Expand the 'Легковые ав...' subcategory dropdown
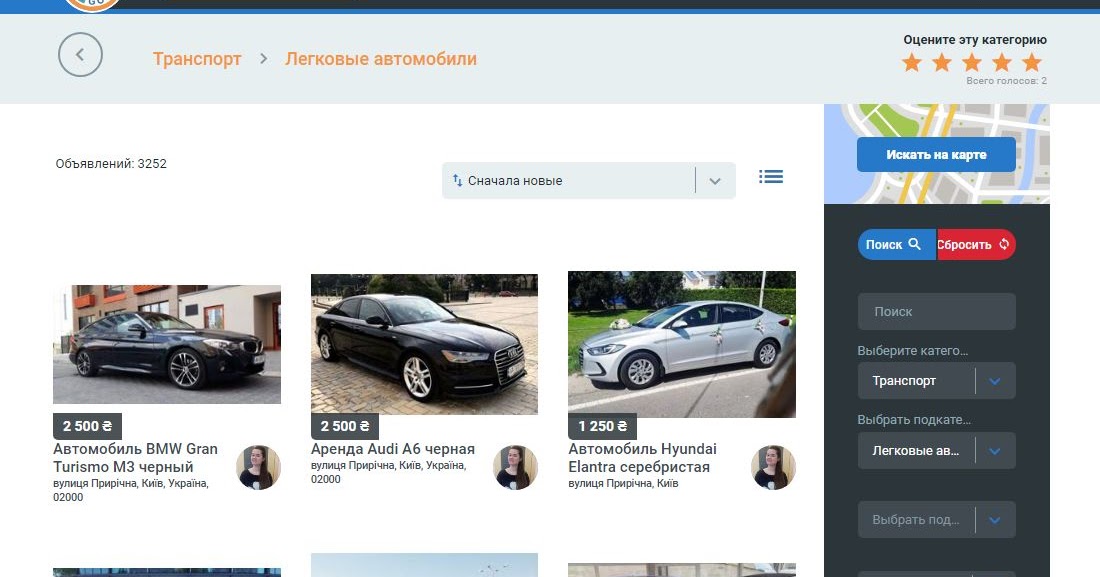1100x577 pixels. click(x=936, y=451)
